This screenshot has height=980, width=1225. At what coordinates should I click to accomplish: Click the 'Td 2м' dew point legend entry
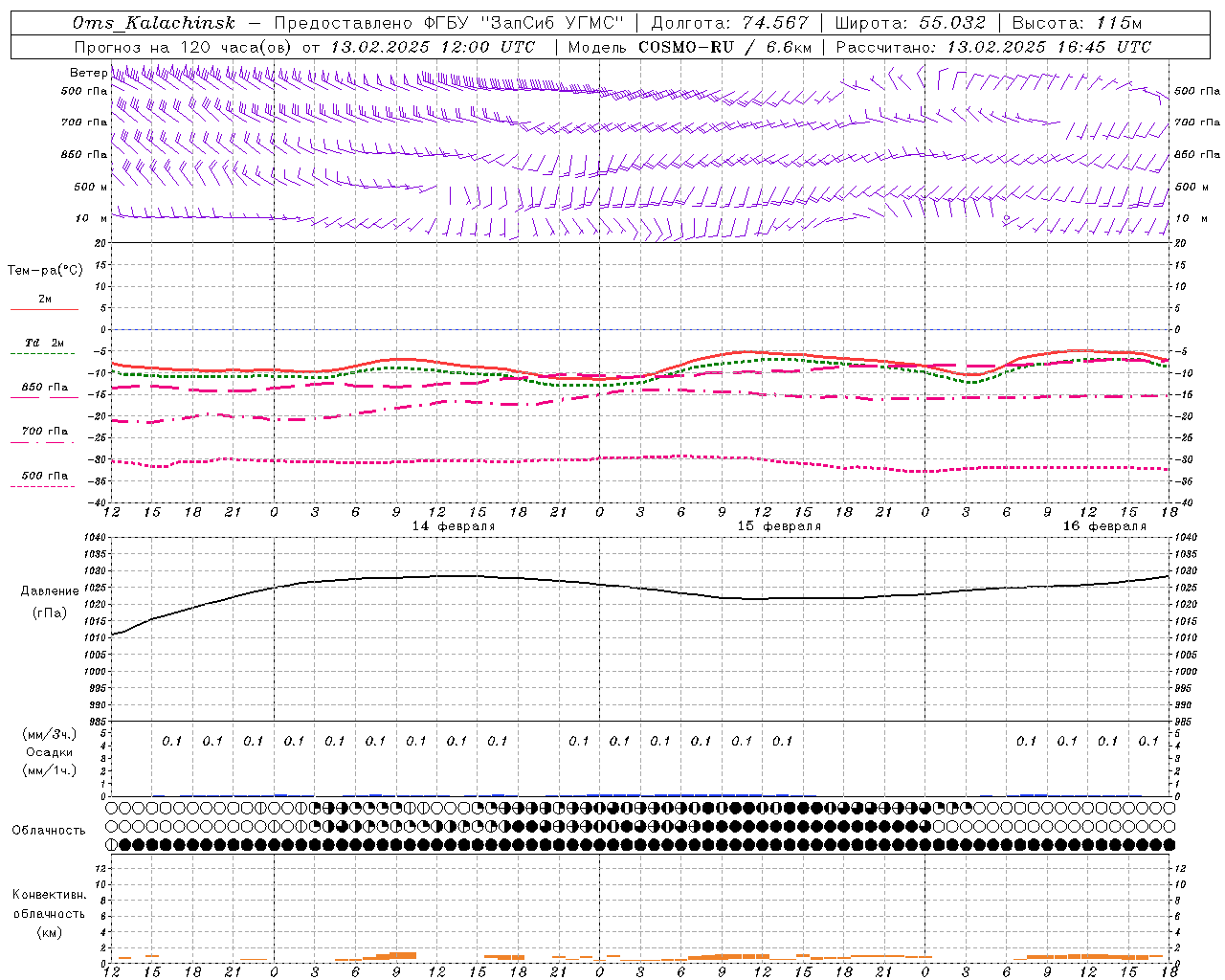pos(44,343)
